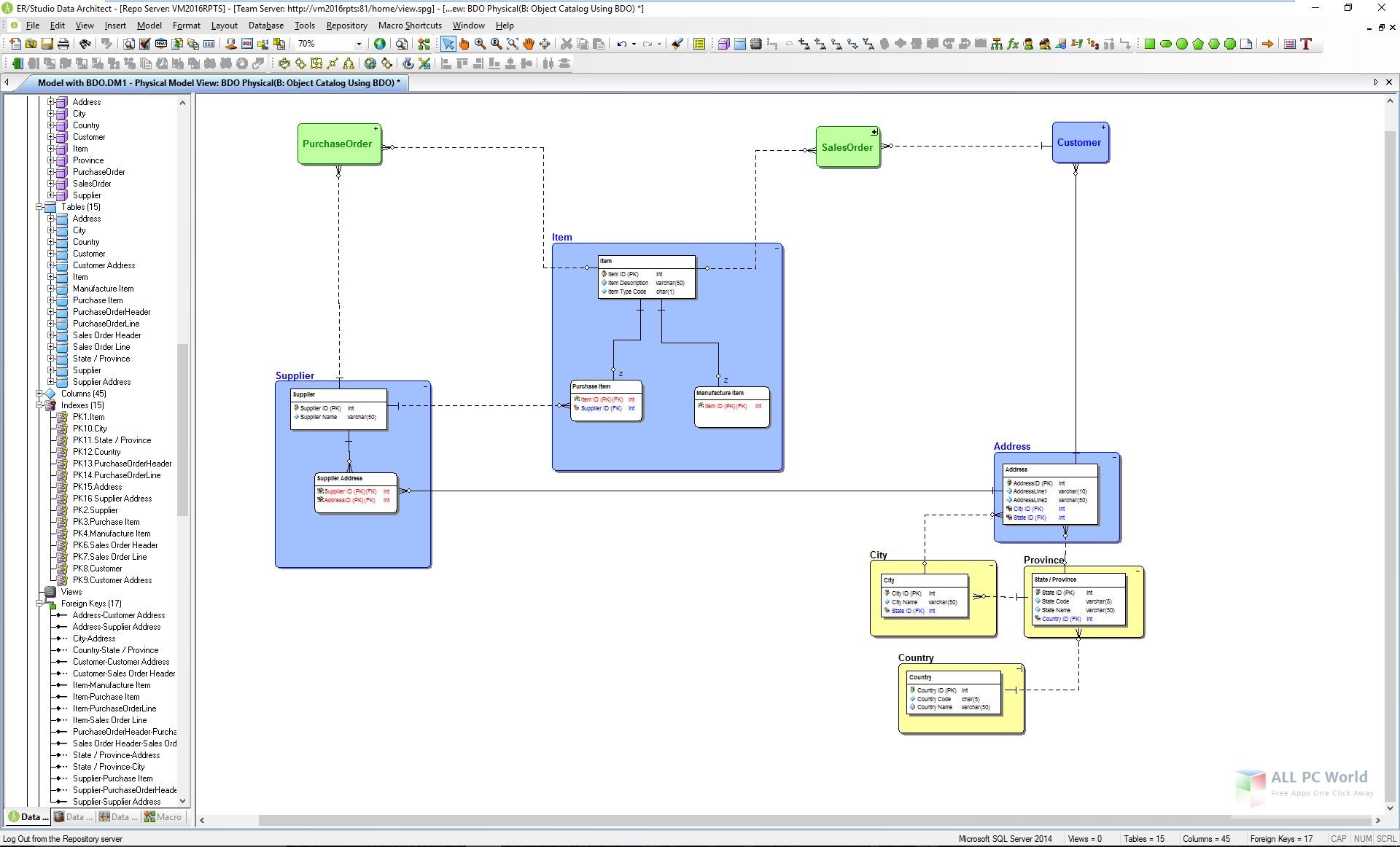Click the Print diagram icon

point(64,44)
